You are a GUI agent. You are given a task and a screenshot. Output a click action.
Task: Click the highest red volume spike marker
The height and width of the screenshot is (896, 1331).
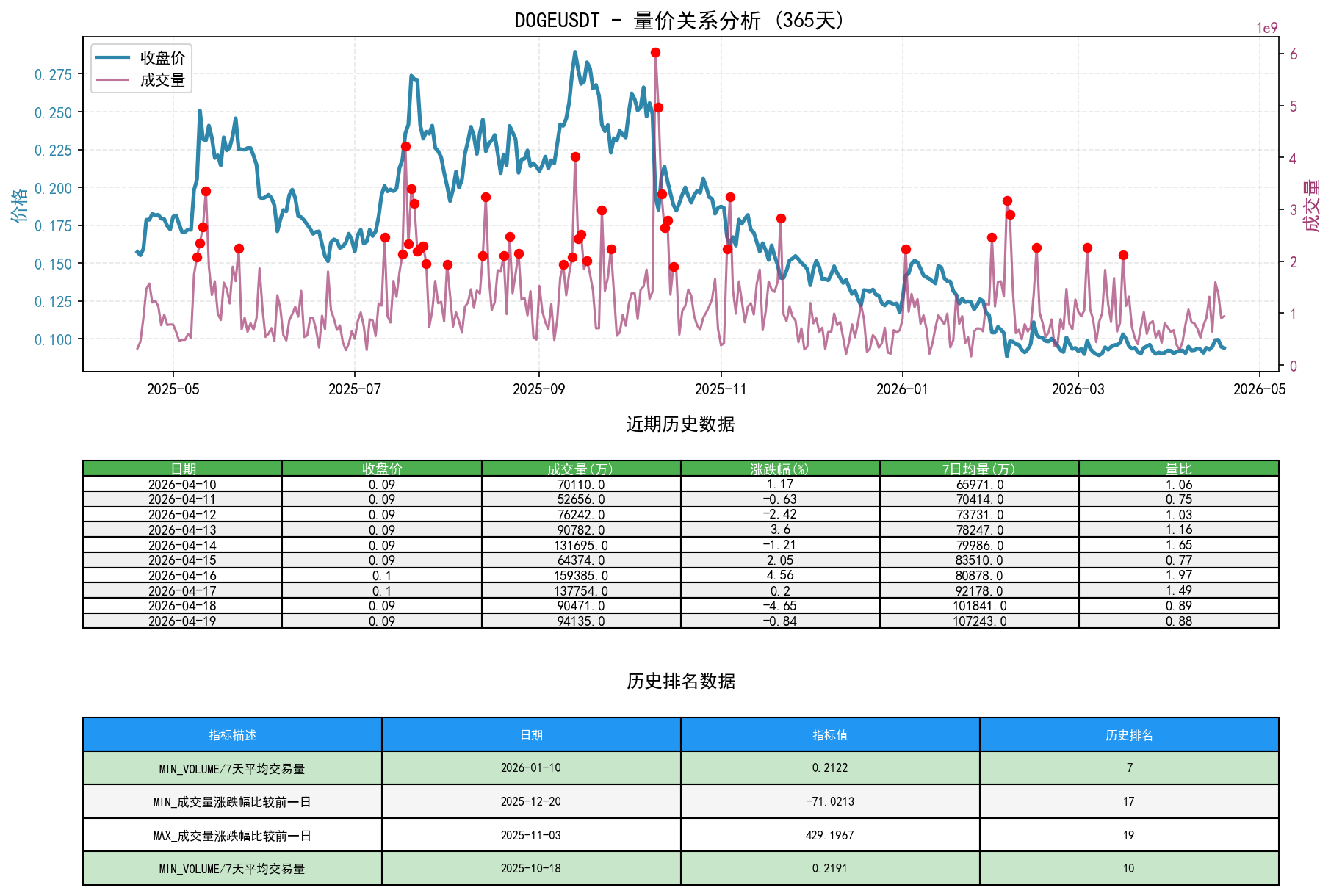point(655,52)
